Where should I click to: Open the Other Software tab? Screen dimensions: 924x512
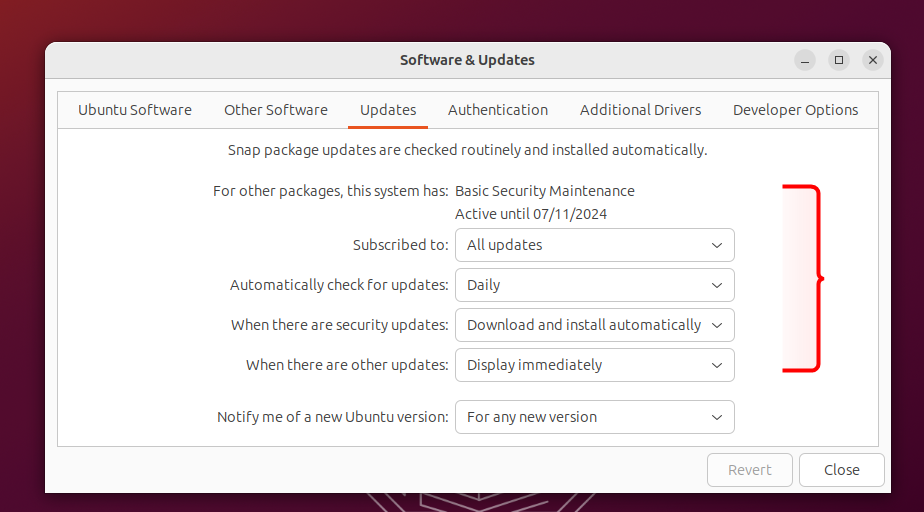(276, 110)
